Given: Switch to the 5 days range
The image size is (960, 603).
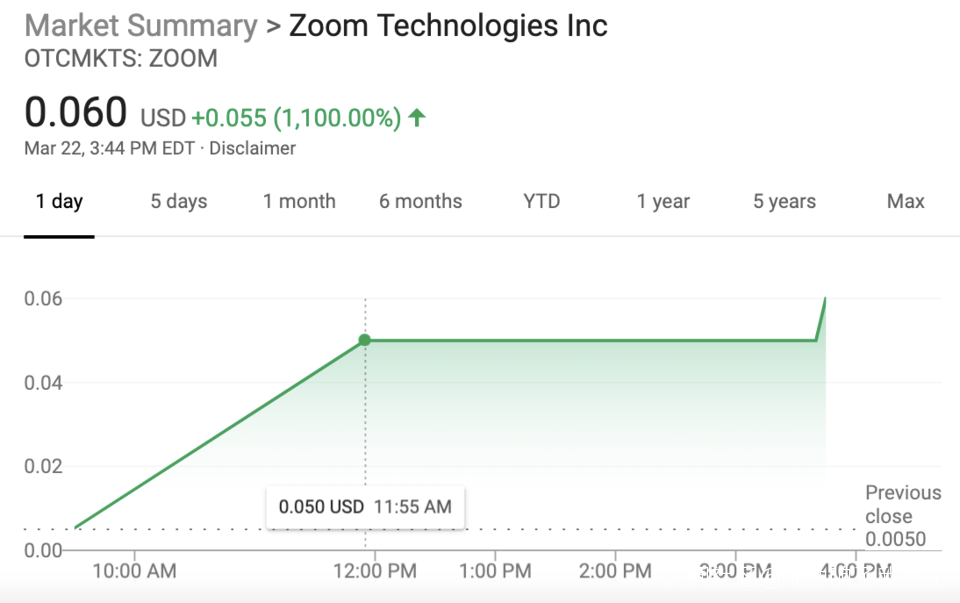Looking at the screenshot, I should coord(179,202).
